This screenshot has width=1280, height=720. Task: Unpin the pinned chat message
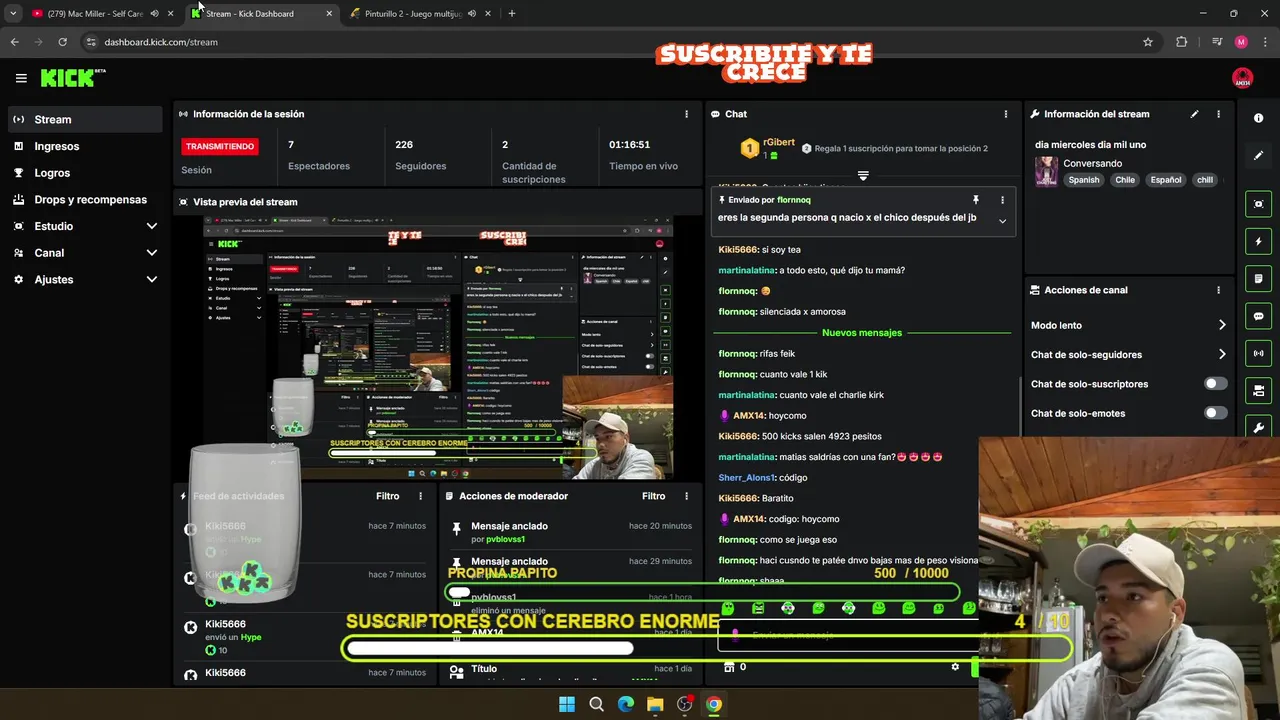point(976,200)
